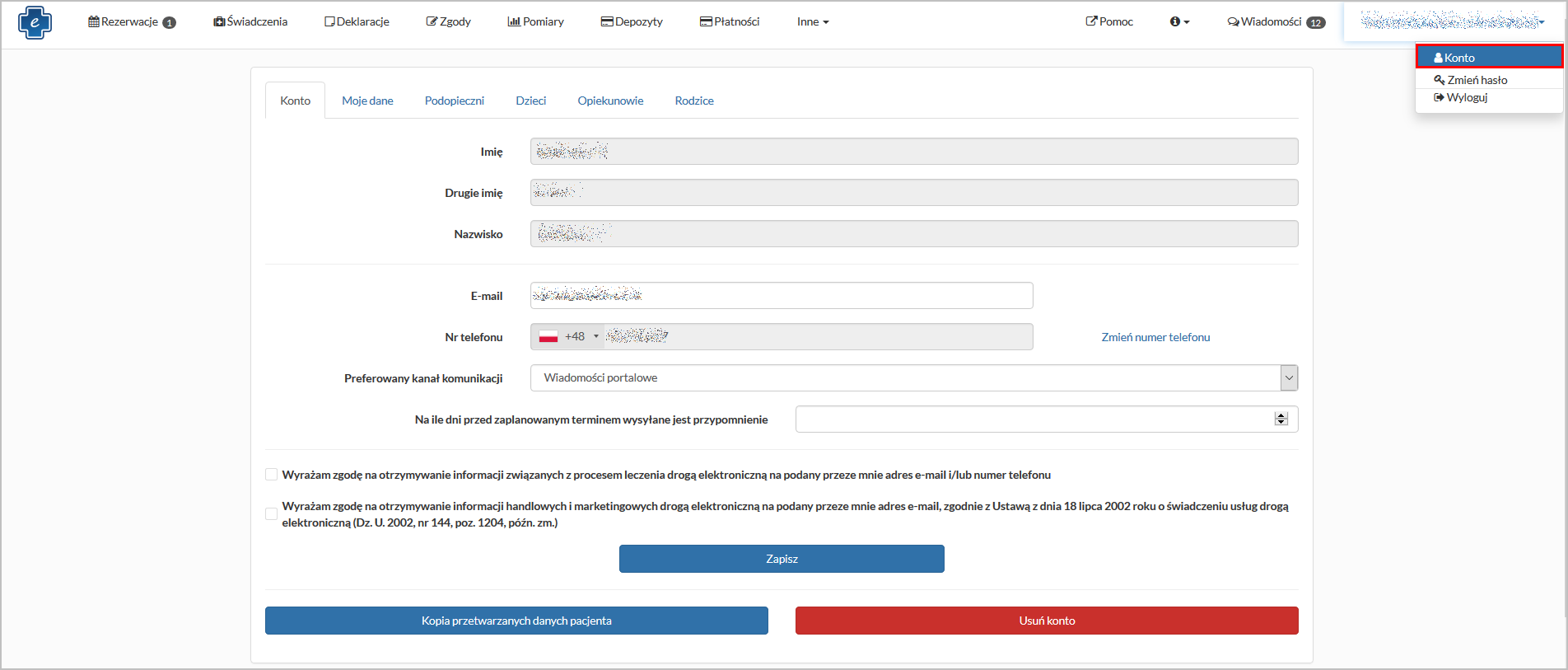The height and width of the screenshot is (670, 1568).
Task: Tick the marketing information consent checkbox
Action: coord(271,514)
